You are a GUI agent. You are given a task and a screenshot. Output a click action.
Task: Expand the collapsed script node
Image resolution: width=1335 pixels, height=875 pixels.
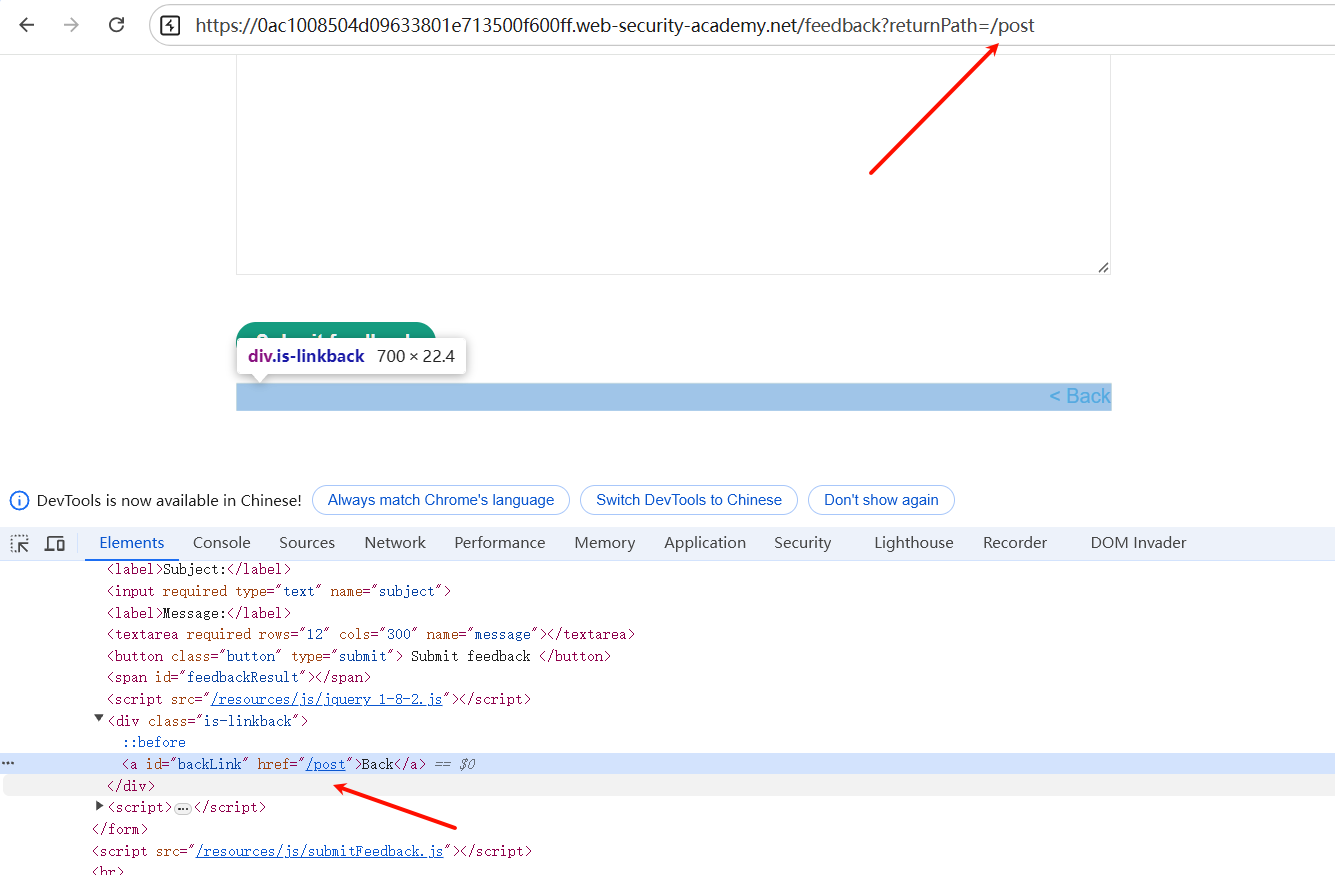pyautogui.click(x=99, y=806)
